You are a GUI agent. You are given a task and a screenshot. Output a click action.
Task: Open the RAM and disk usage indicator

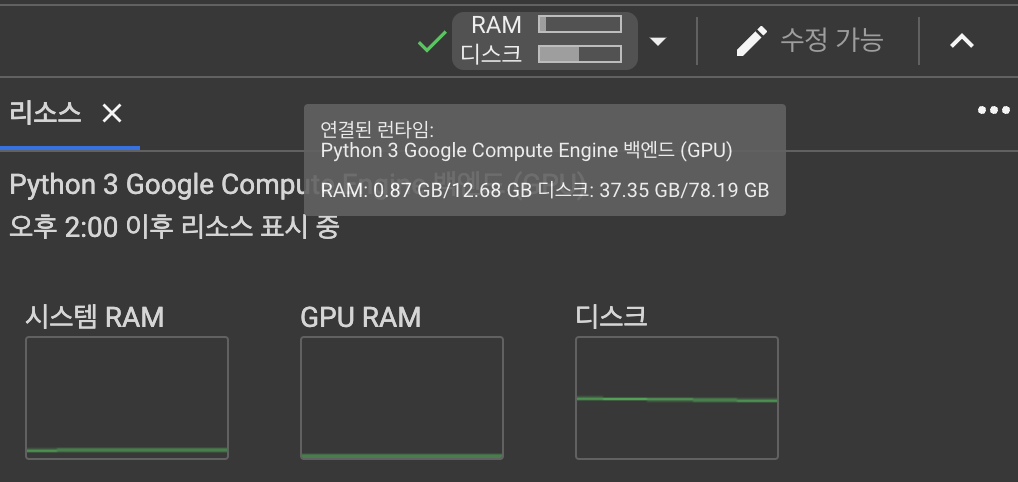tap(545, 40)
